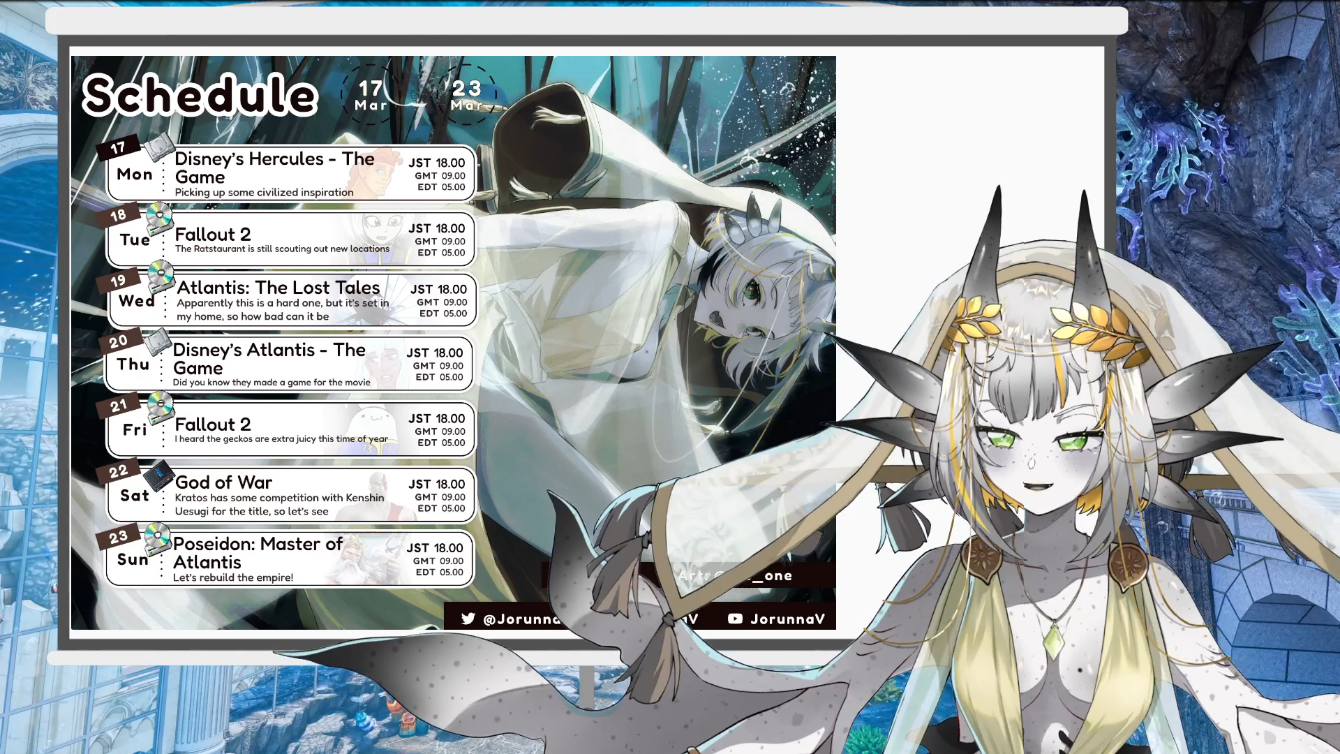Image resolution: width=1340 pixels, height=754 pixels.
Task: Open the JorunnaV YouTube channel name
Action: tap(788, 618)
